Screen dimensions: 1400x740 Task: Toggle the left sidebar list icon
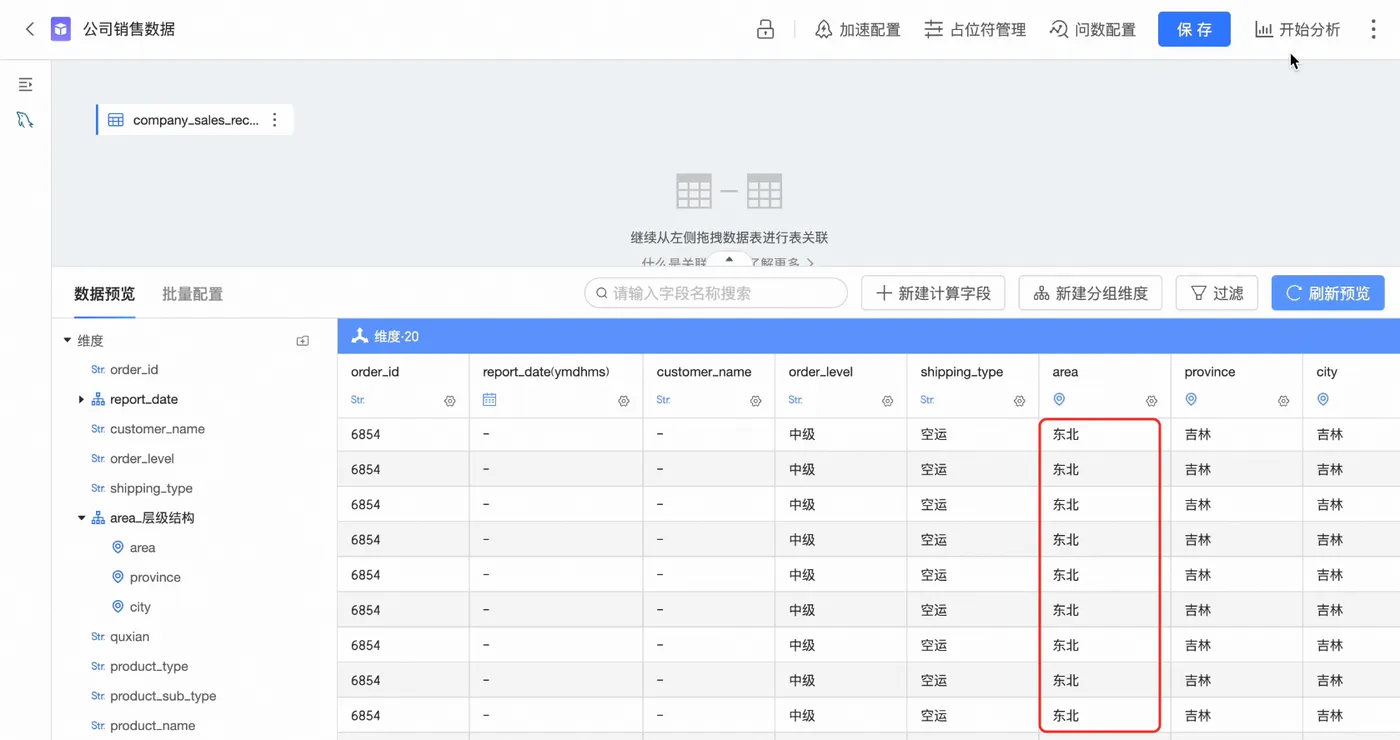(26, 85)
